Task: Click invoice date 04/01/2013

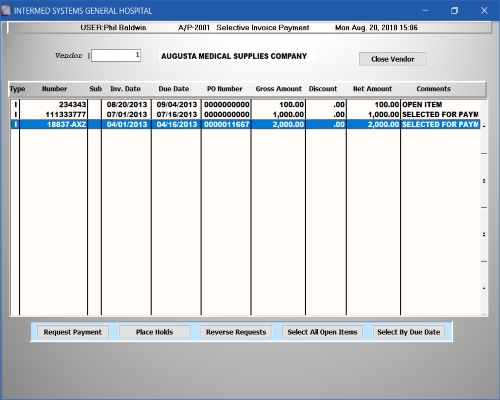Action: coord(127,125)
